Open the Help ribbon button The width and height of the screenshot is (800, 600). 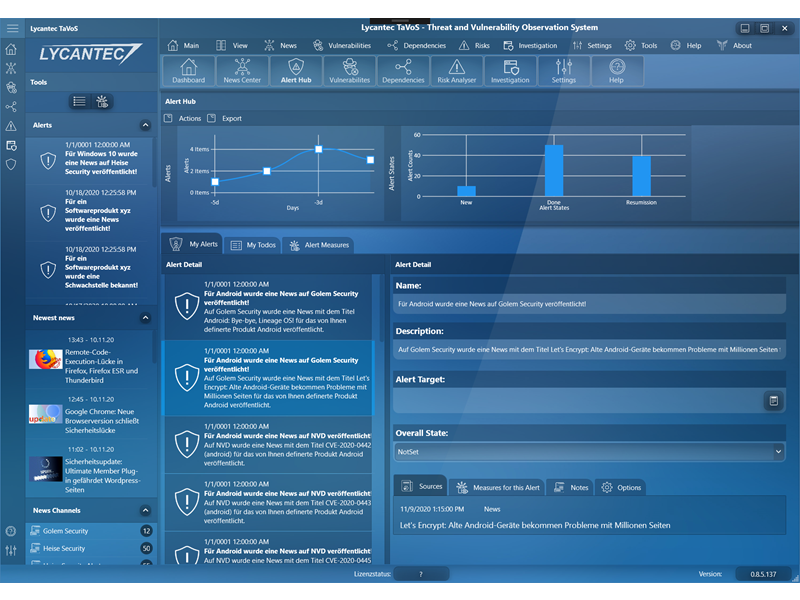(x=616, y=71)
